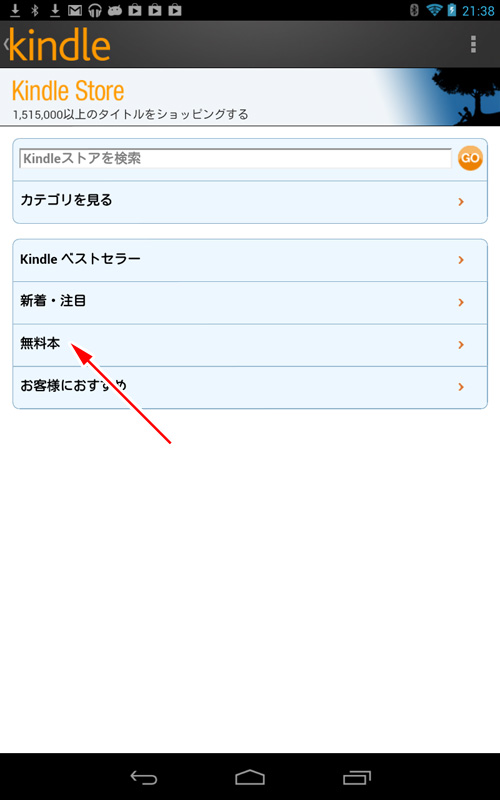Tap the Android back navigation button
The height and width of the screenshot is (800, 500).
click(144, 778)
